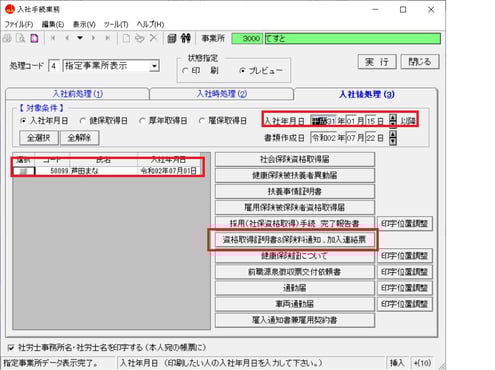Click 資格取得証明書&保険料通知,加入連絡票 button
The height and width of the screenshot is (370, 495).
click(x=295, y=240)
